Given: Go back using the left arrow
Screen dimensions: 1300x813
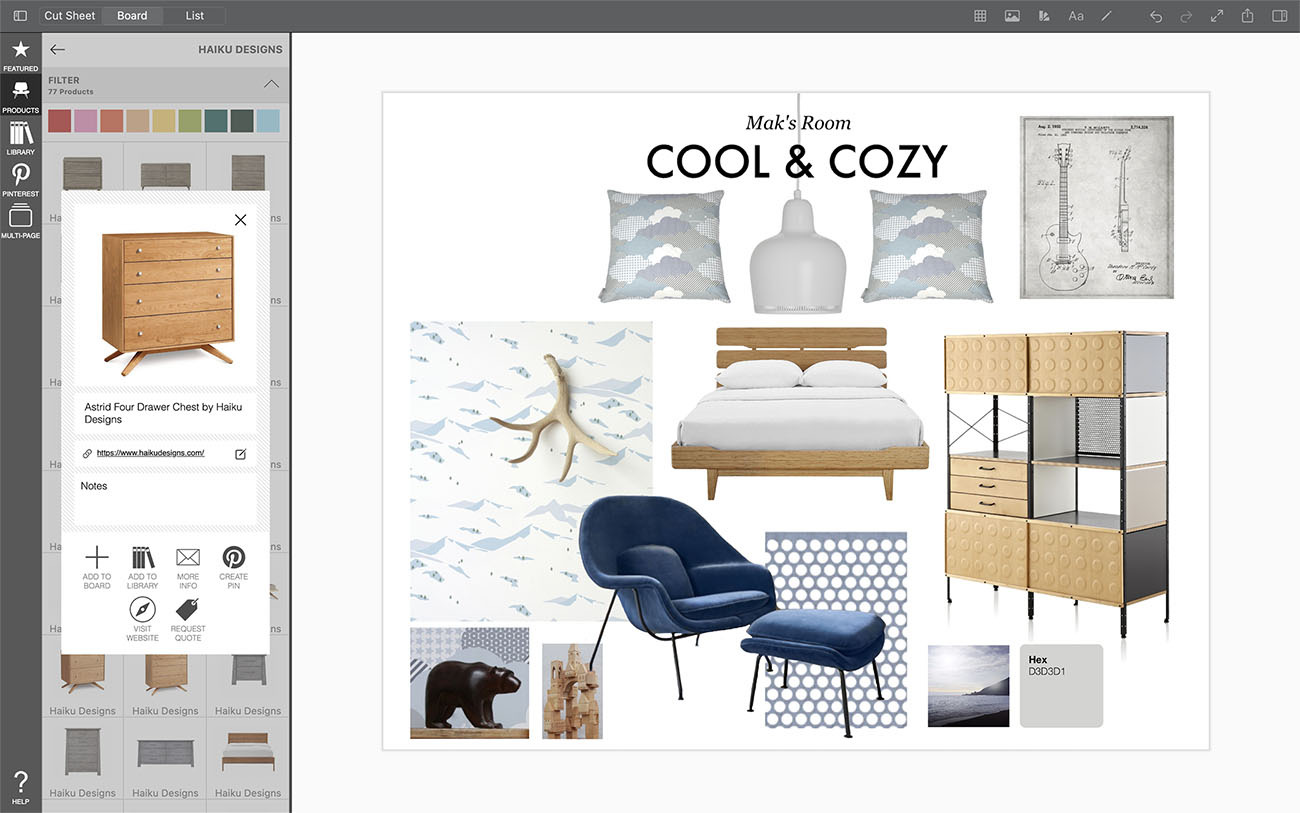Looking at the screenshot, I should pyautogui.click(x=58, y=49).
